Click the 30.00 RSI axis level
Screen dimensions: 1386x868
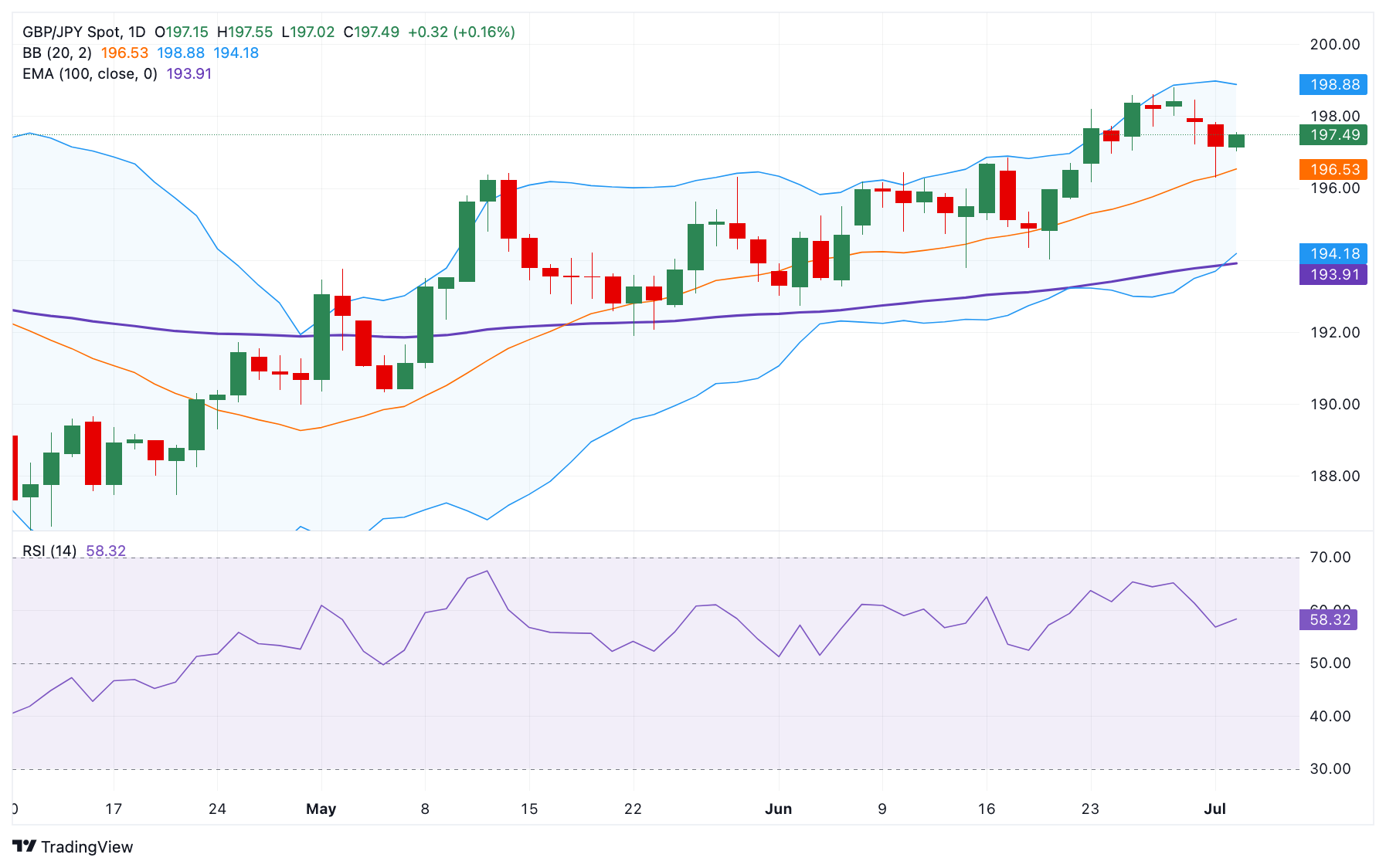click(1330, 768)
